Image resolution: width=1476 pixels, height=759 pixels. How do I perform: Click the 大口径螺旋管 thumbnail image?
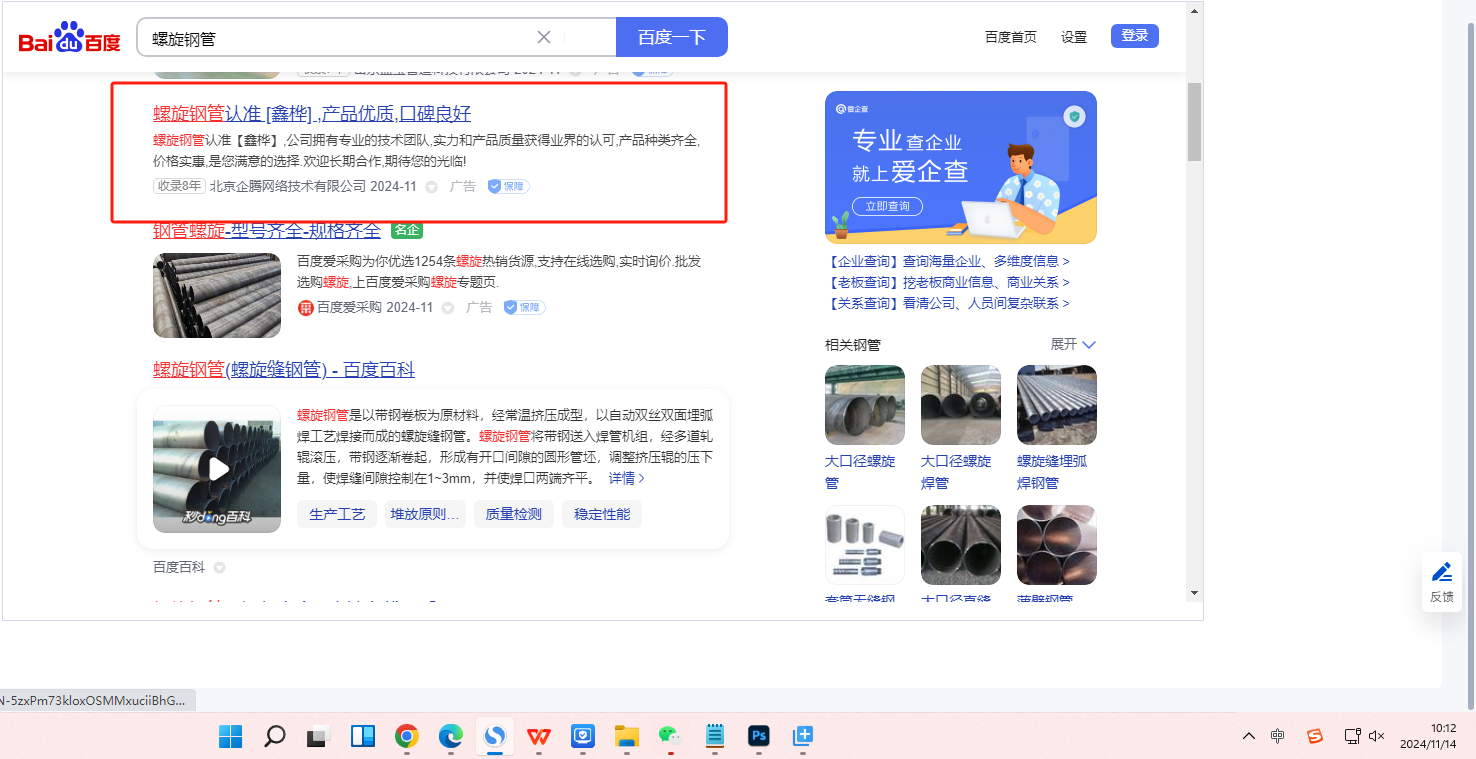click(864, 405)
